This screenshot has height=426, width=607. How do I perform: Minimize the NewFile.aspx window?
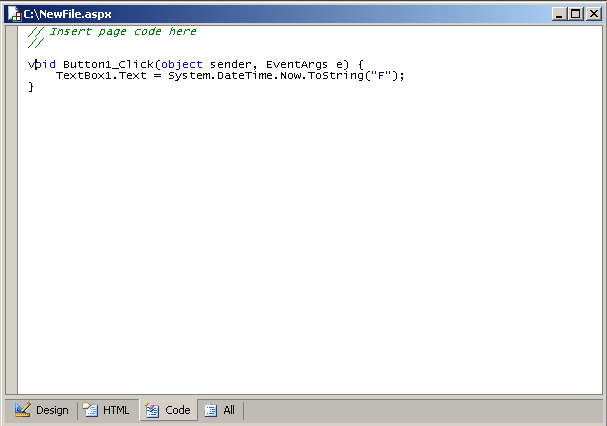pyautogui.click(x=559, y=14)
